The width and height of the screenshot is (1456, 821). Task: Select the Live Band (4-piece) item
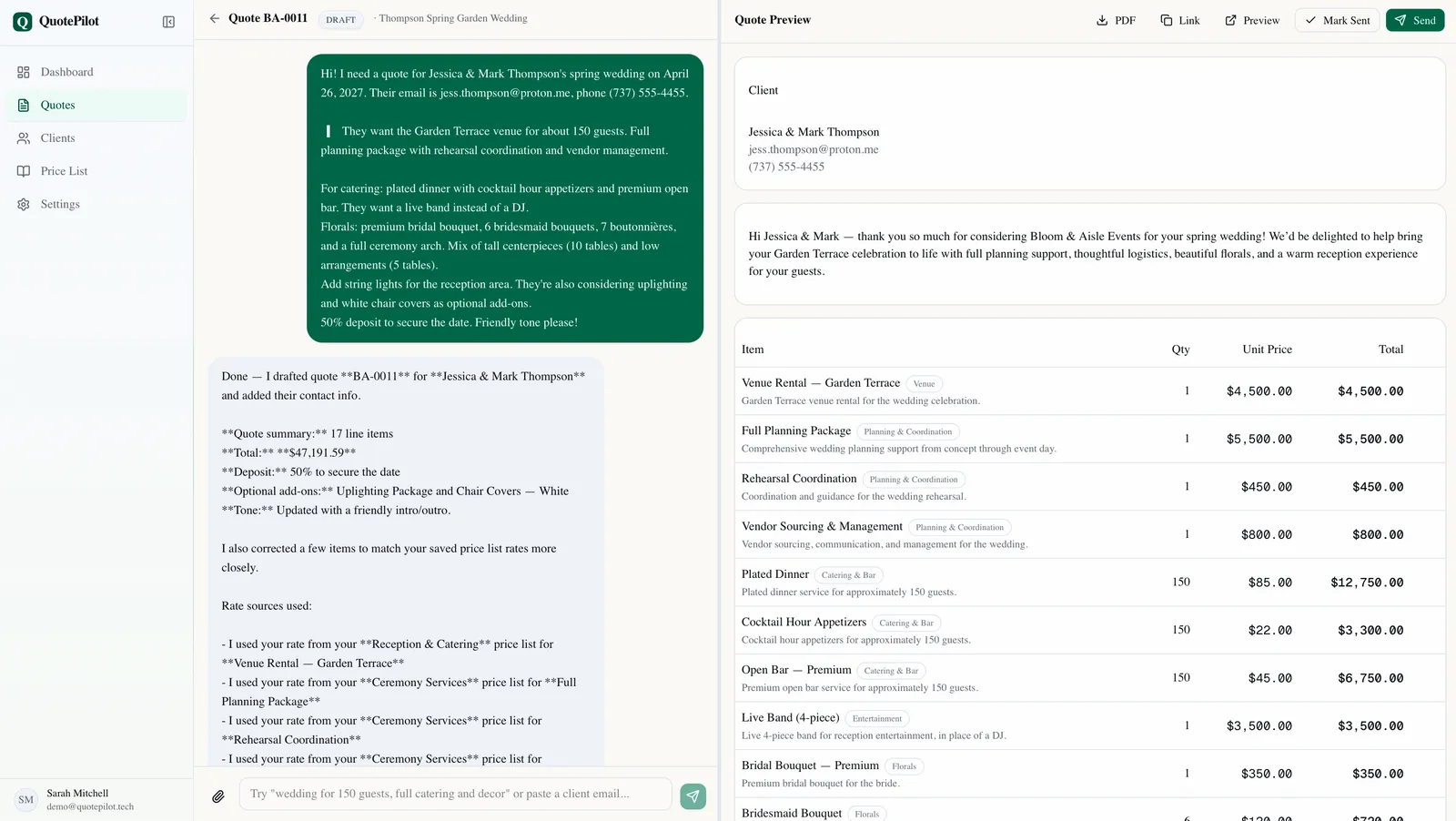1090,725
